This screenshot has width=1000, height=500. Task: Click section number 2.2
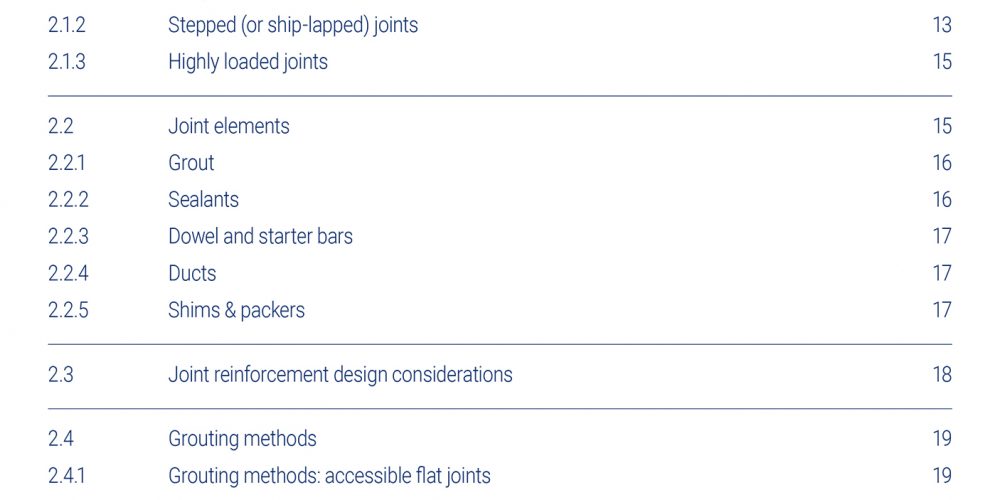(x=61, y=126)
